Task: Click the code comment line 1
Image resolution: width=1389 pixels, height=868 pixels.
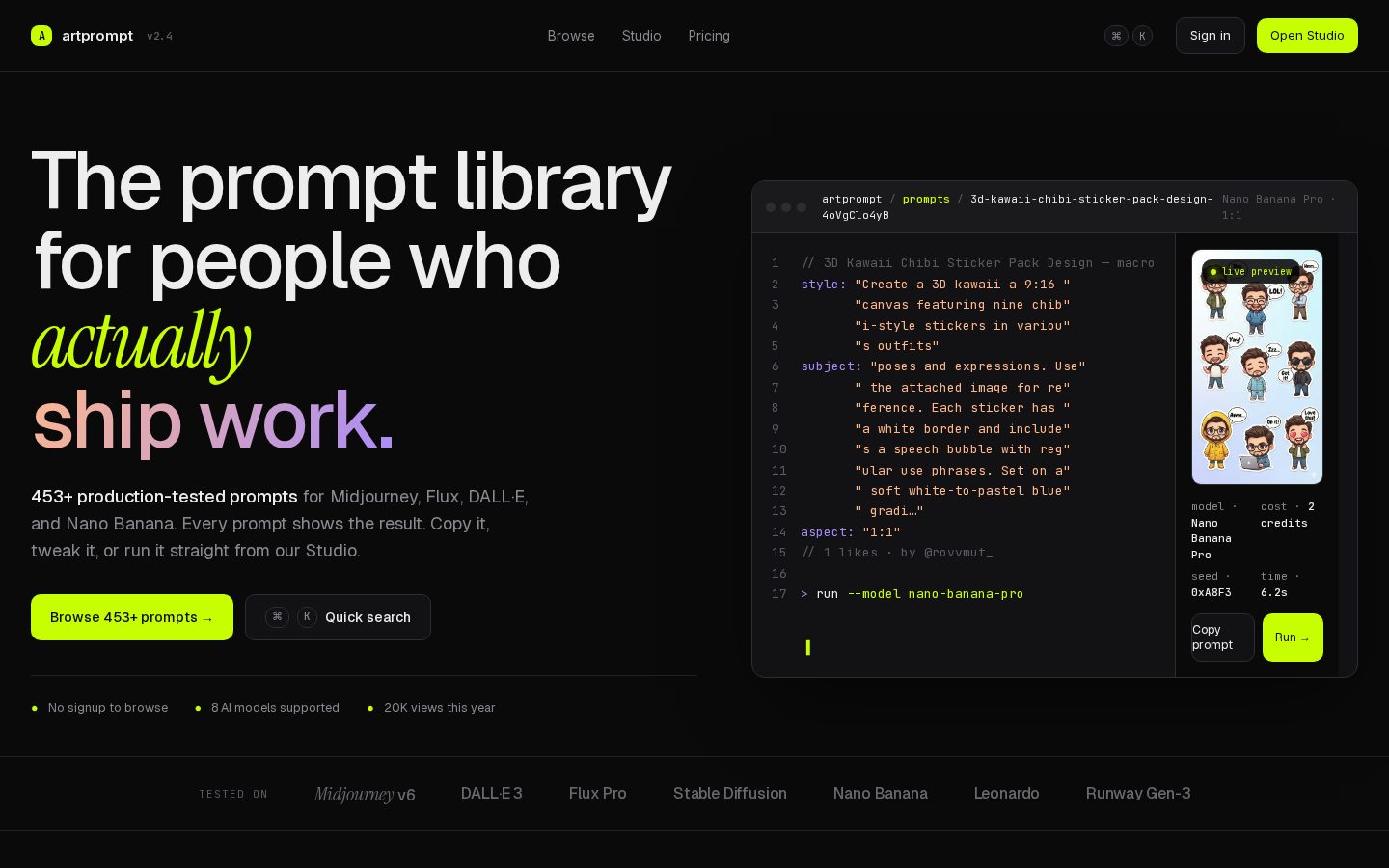Action: 978,263
